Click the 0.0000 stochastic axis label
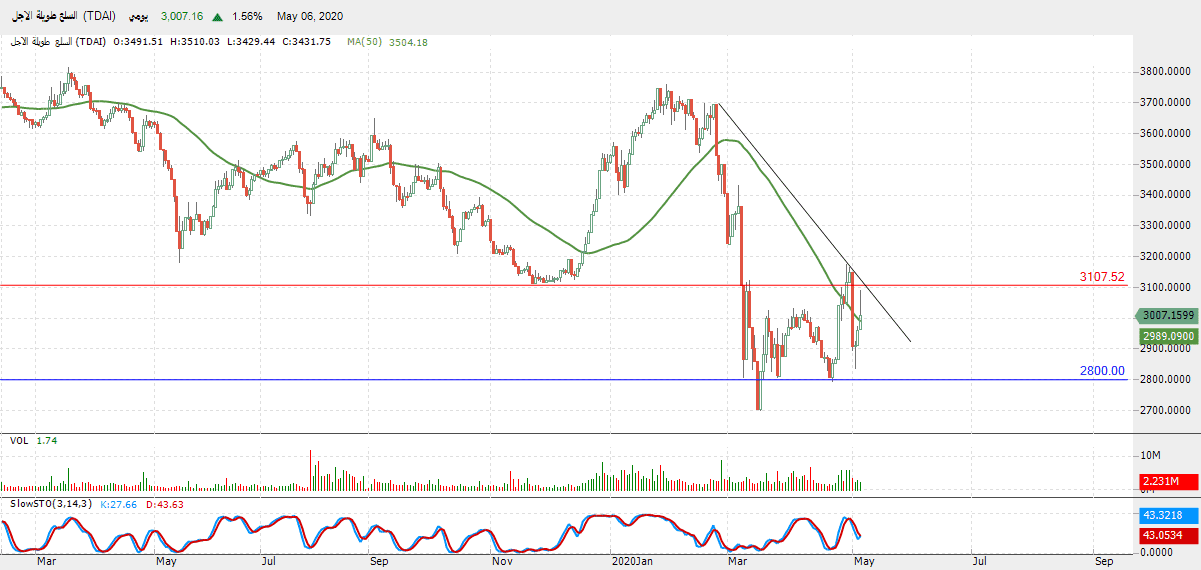Image resolution: width=1201 pixels, height=570 pixels. tap(1154, 551)
